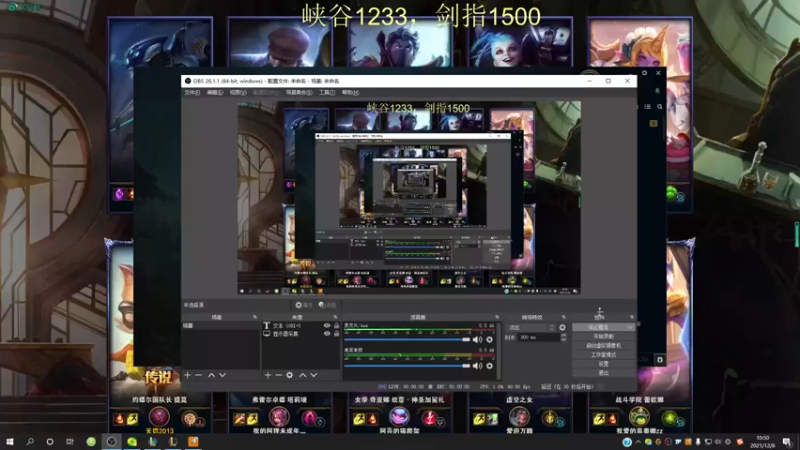Mute the 麦克风/Aux speaker icon
This screenshot has width=800, height=450.
pos(477,339)
